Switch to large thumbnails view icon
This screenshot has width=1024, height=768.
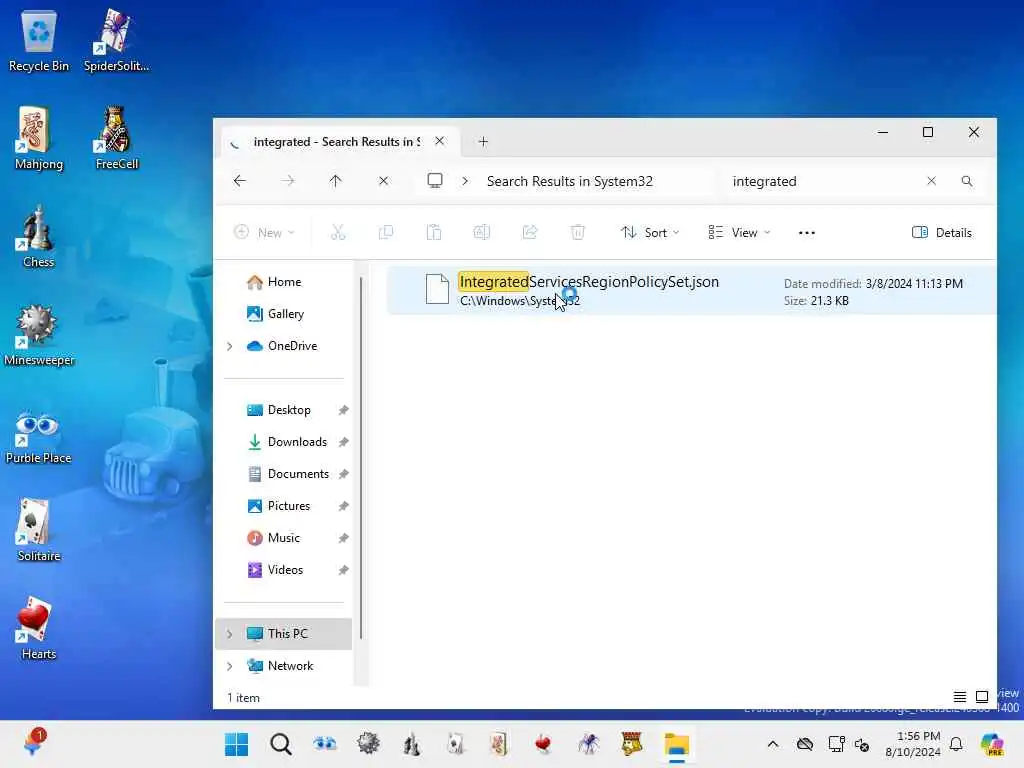(982, 697)
